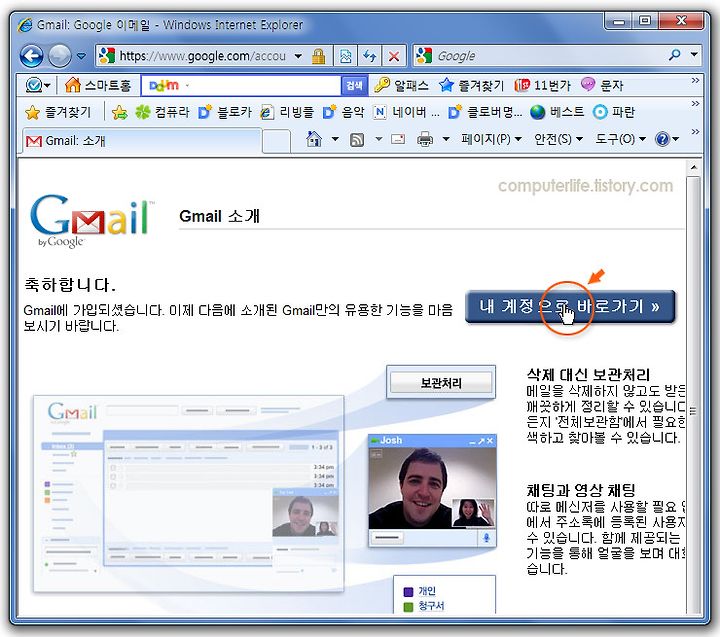720x637 pixels.
Task: Click the Home page icon
Action: 314,139
